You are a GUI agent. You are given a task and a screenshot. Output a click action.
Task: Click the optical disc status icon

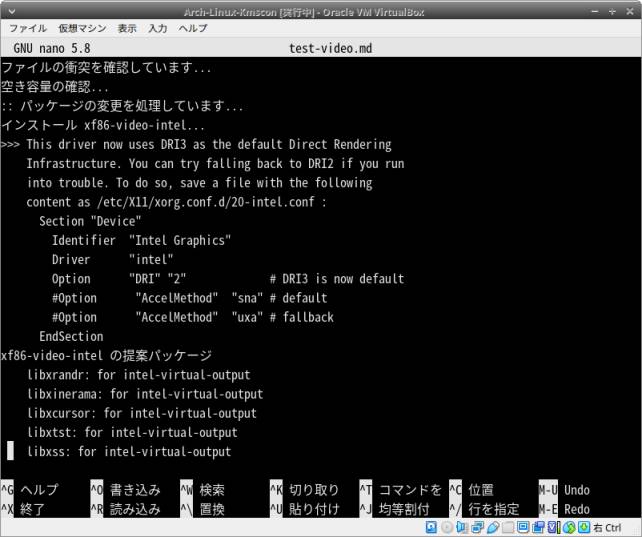point(447,527)
